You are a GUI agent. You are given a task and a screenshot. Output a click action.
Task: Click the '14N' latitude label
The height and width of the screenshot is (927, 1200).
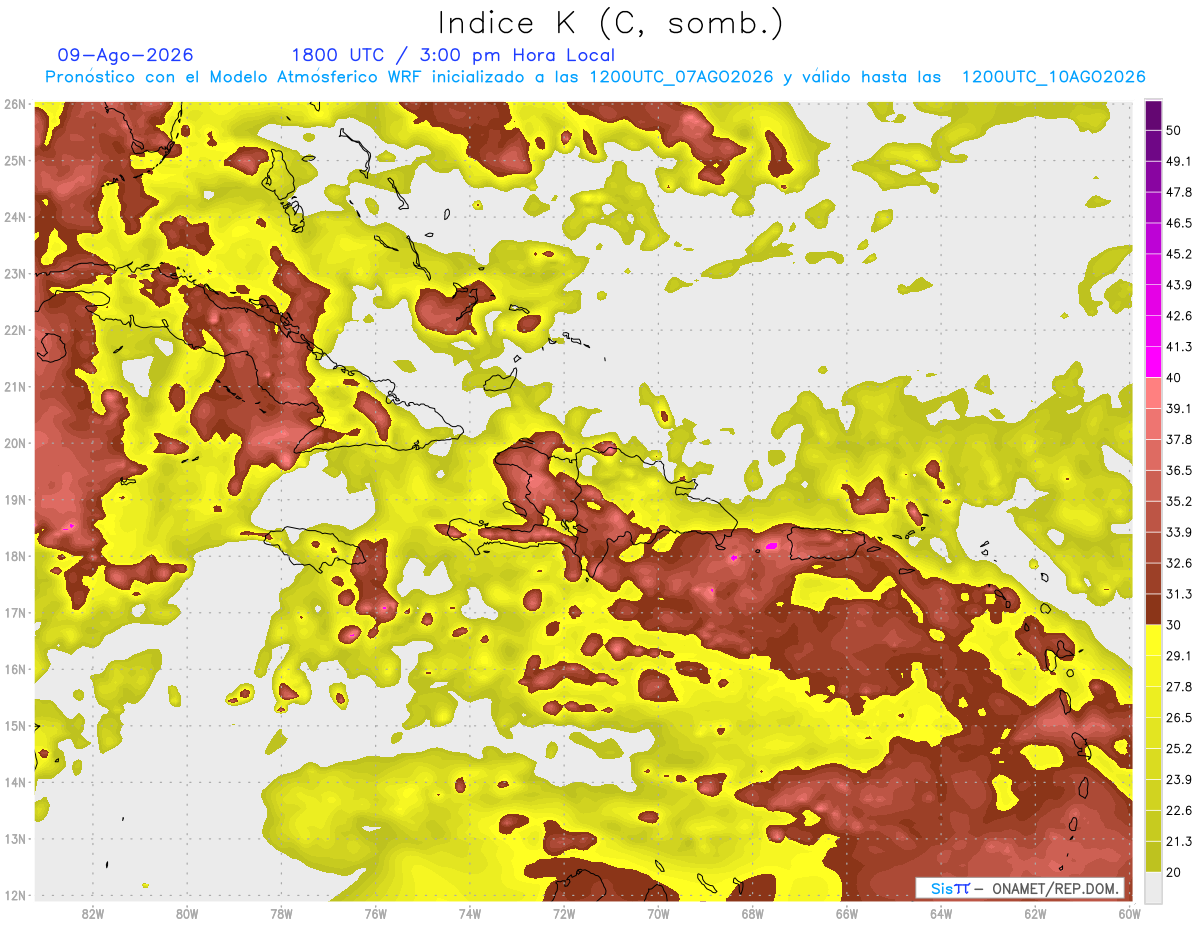point(15,782)
